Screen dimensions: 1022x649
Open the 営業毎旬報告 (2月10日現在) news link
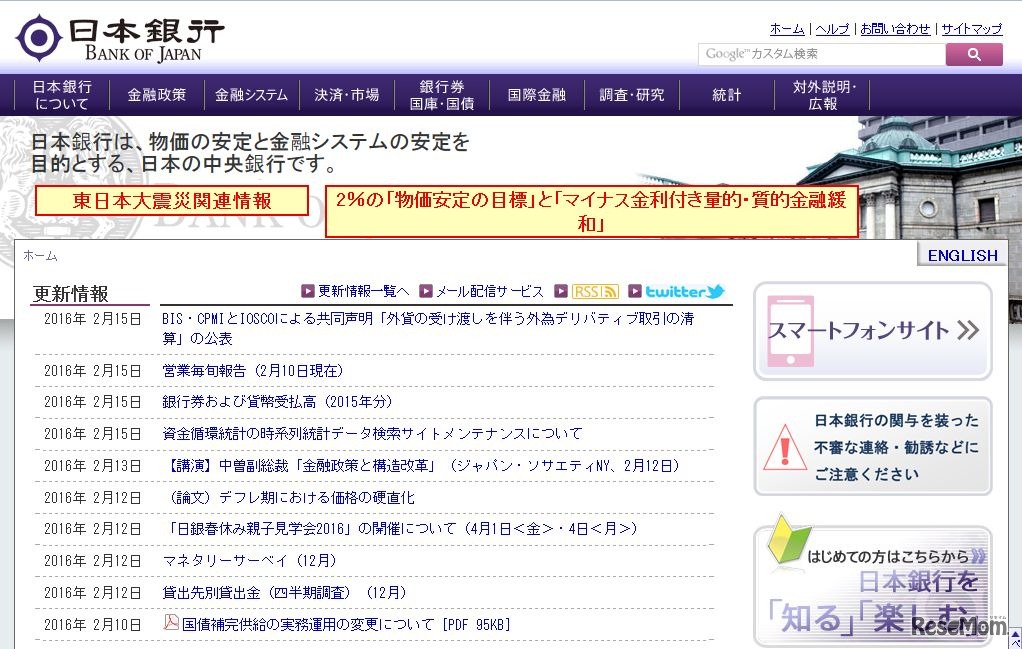[253, 370]
